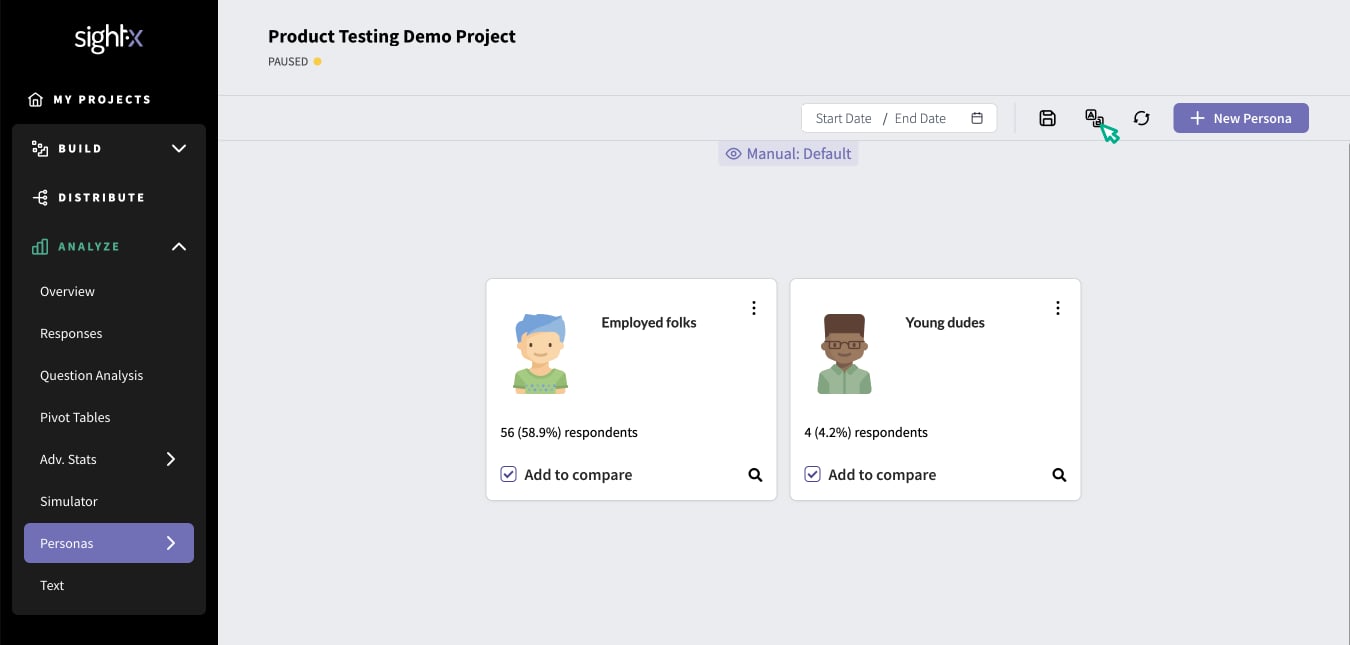Open the Overview page
This screenshot has width=1350, height=645.
[67, 291]
